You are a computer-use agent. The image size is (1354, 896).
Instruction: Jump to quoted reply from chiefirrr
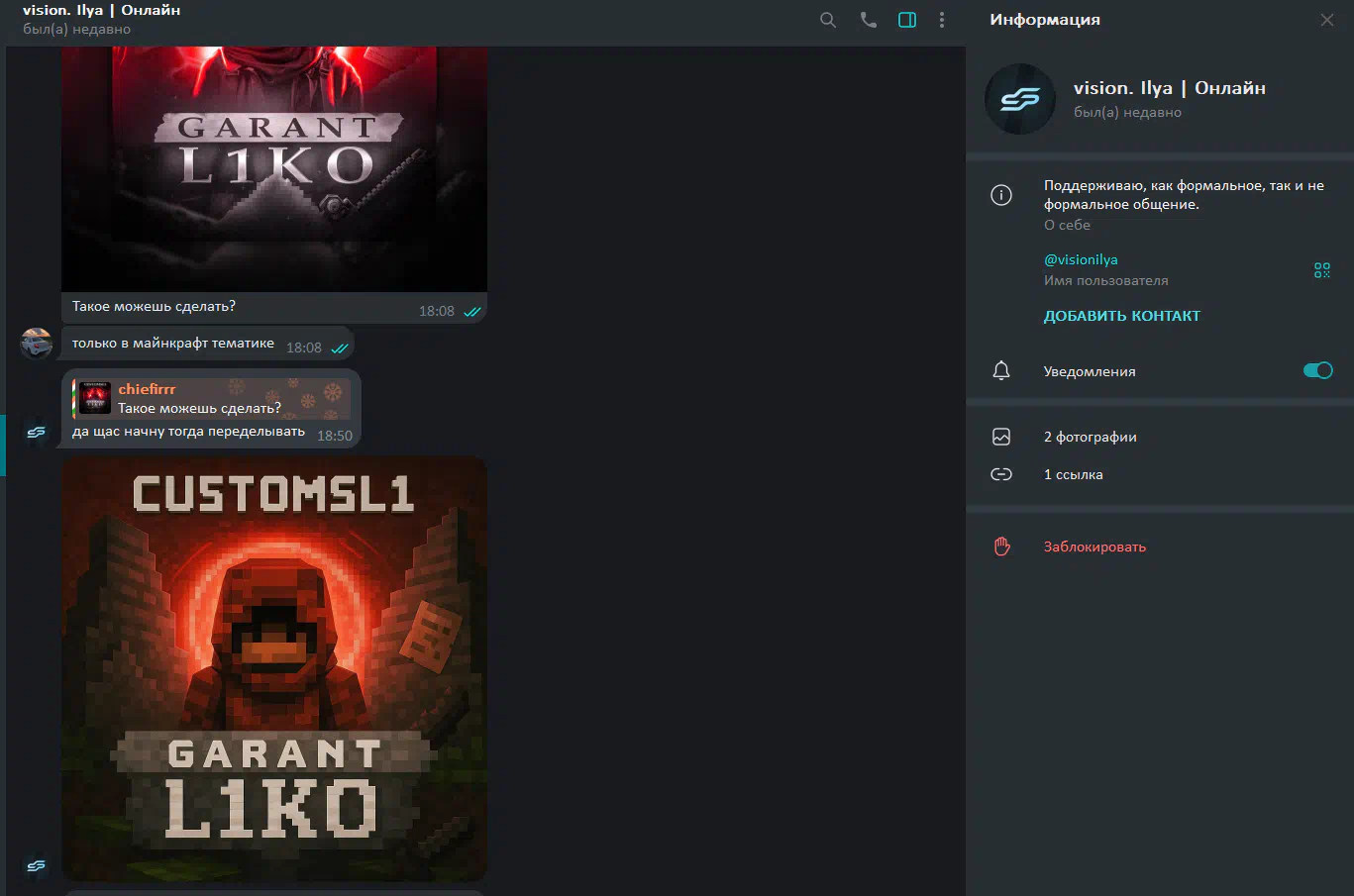tap(212, 398)
